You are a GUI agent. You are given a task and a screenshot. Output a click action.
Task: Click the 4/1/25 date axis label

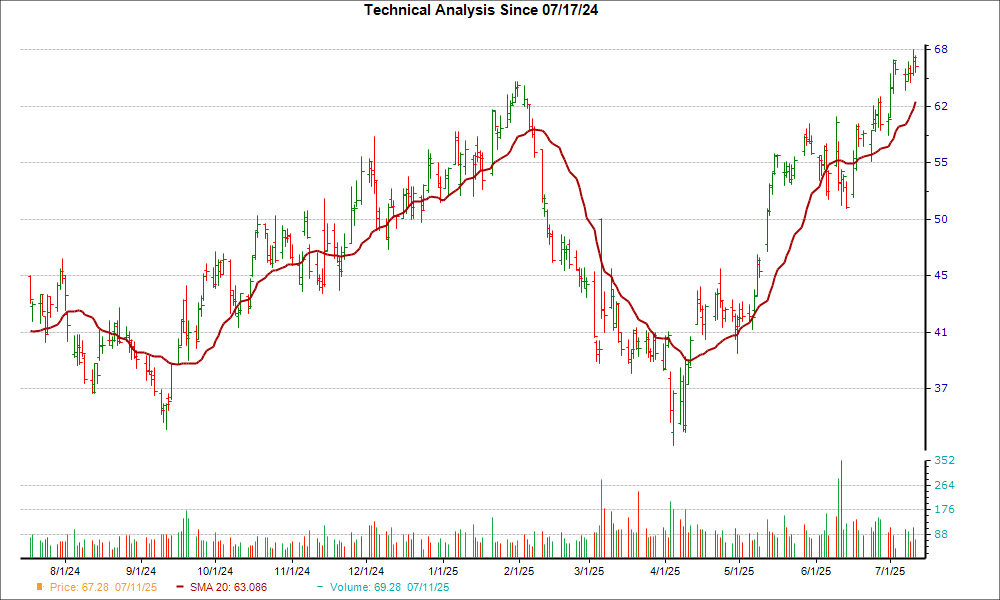coord(665,571)
